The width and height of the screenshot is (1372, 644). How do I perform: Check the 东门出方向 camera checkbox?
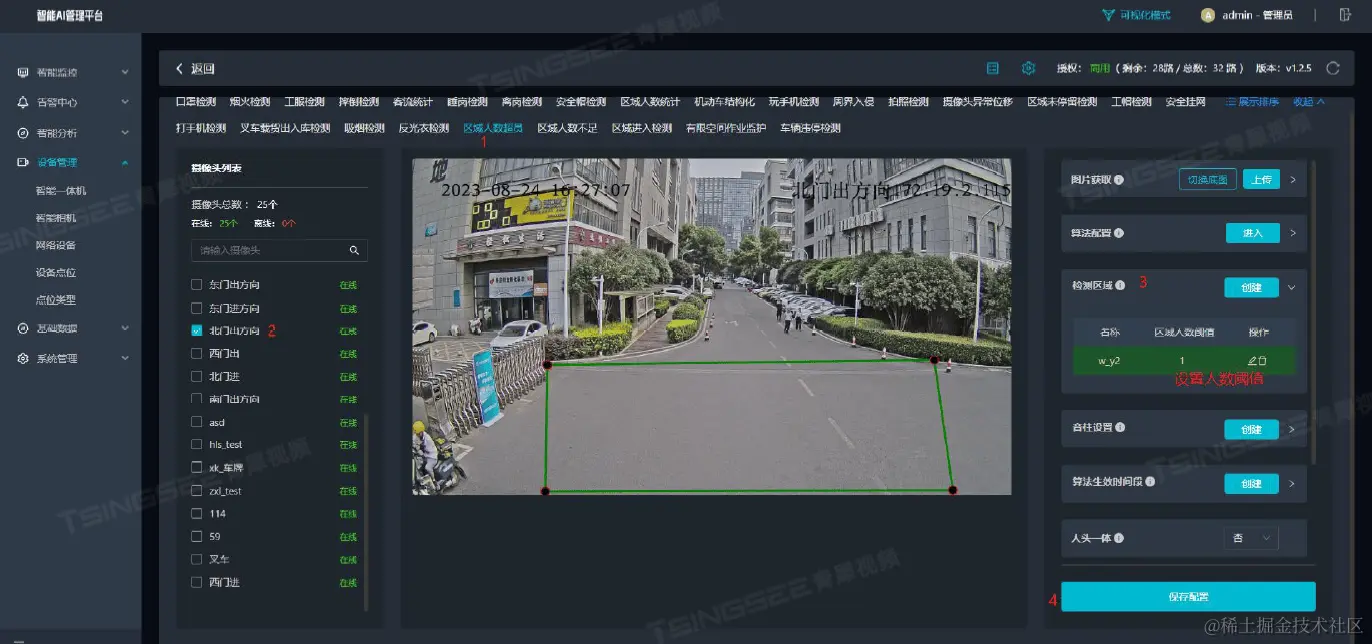click(x=197, y=285)
